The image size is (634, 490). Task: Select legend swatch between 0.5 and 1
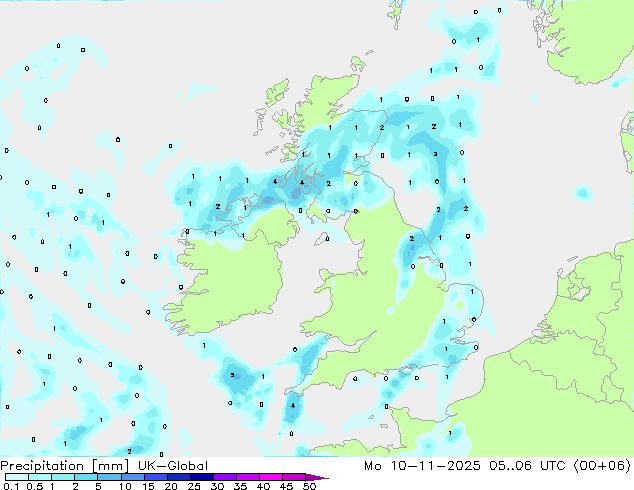click(x=40, y=477)
